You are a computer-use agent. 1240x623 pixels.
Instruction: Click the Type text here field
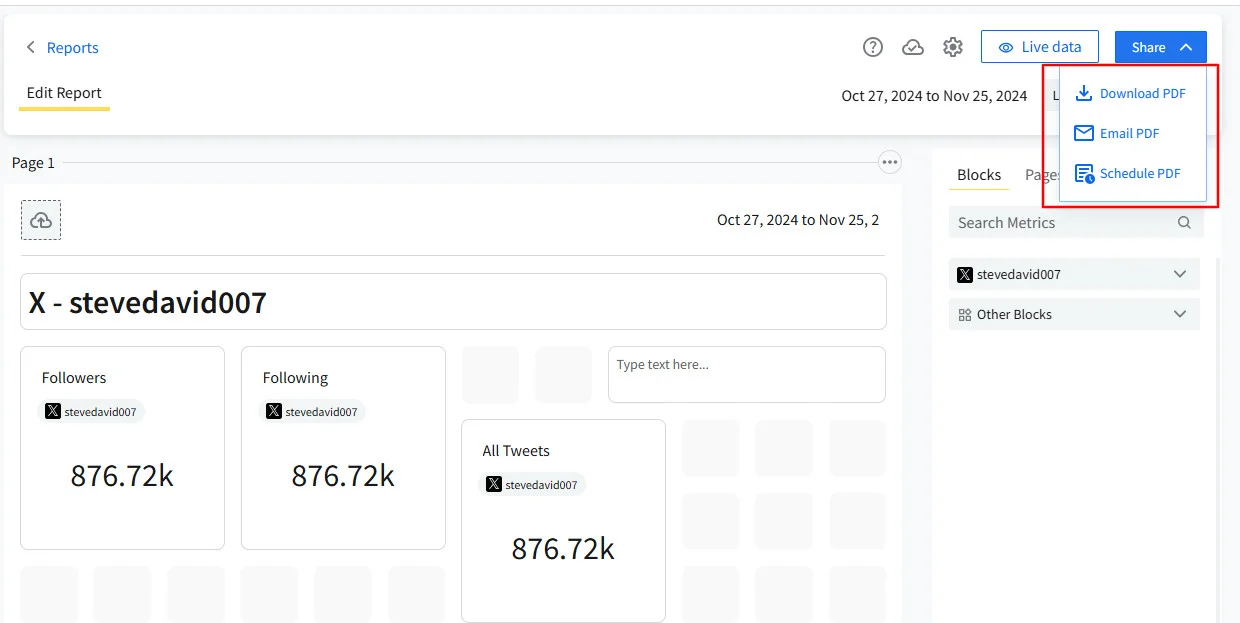[x=745, y=374]
